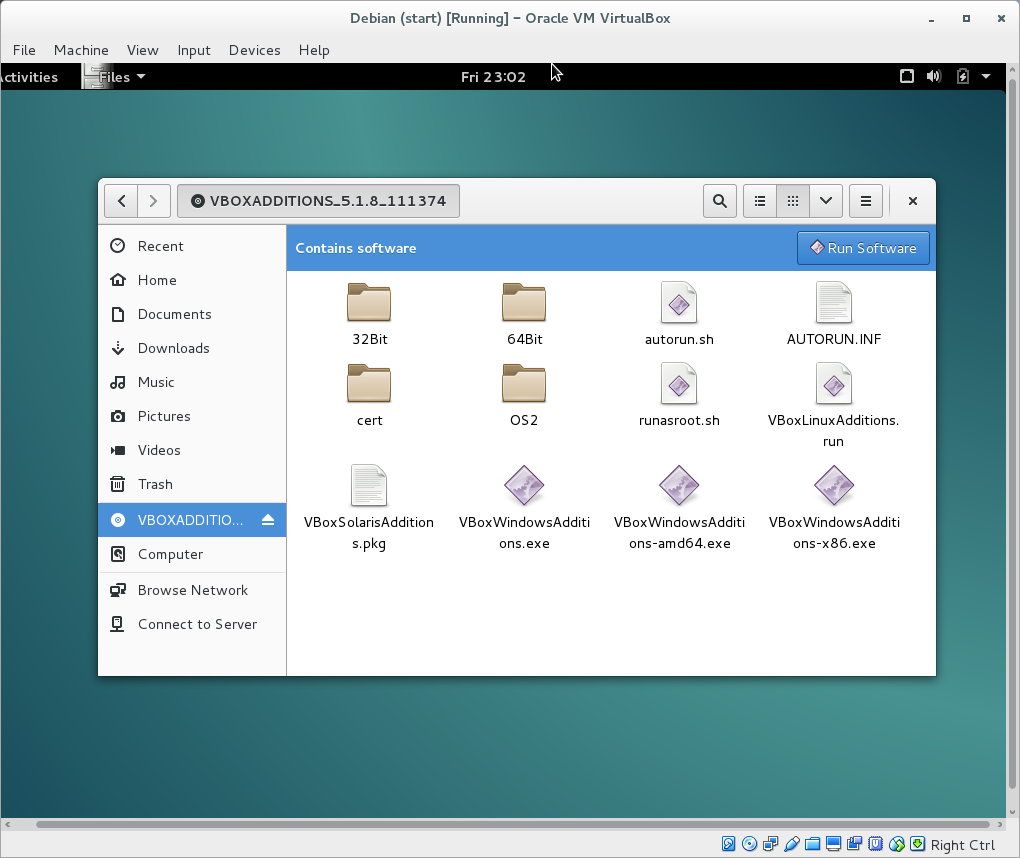Open the 32Bit folder
The image size is (1020, 858).
pos(369,314)
